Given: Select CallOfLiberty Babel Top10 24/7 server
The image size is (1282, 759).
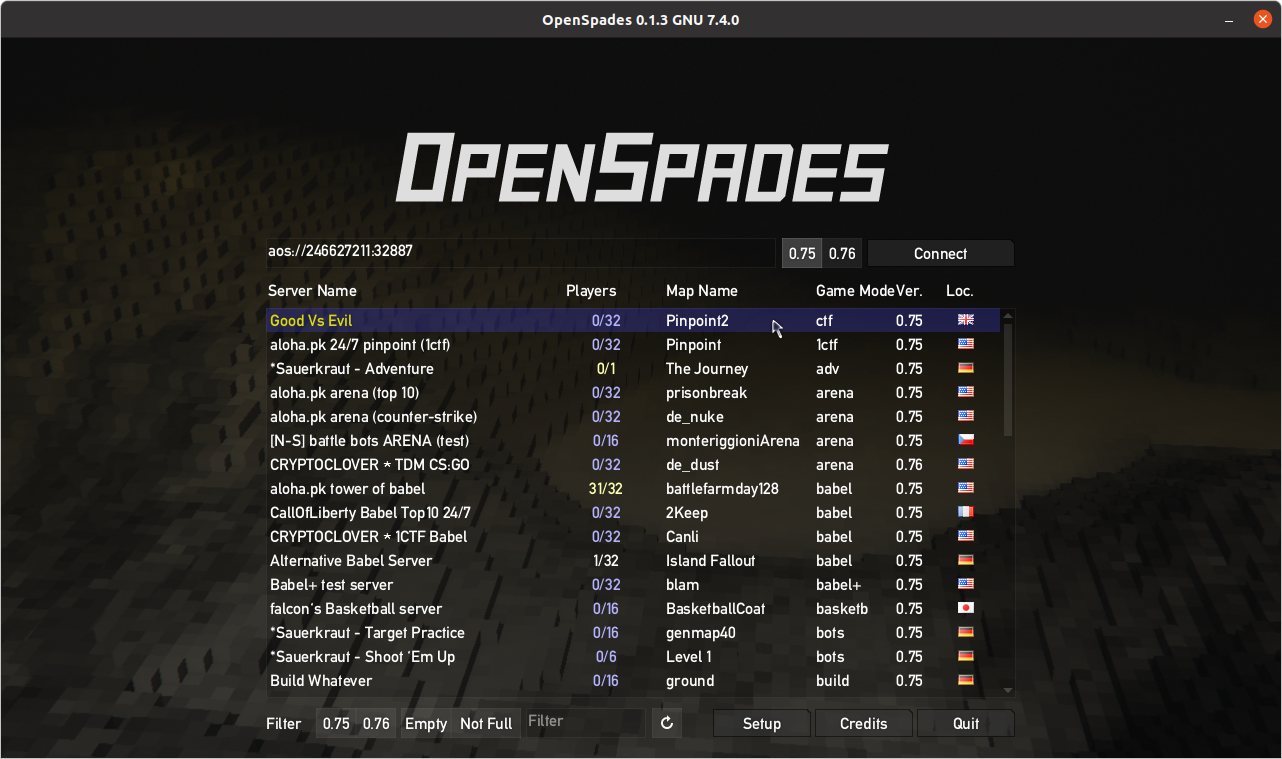Looking at the screenshot, I should tap(633, 512).
